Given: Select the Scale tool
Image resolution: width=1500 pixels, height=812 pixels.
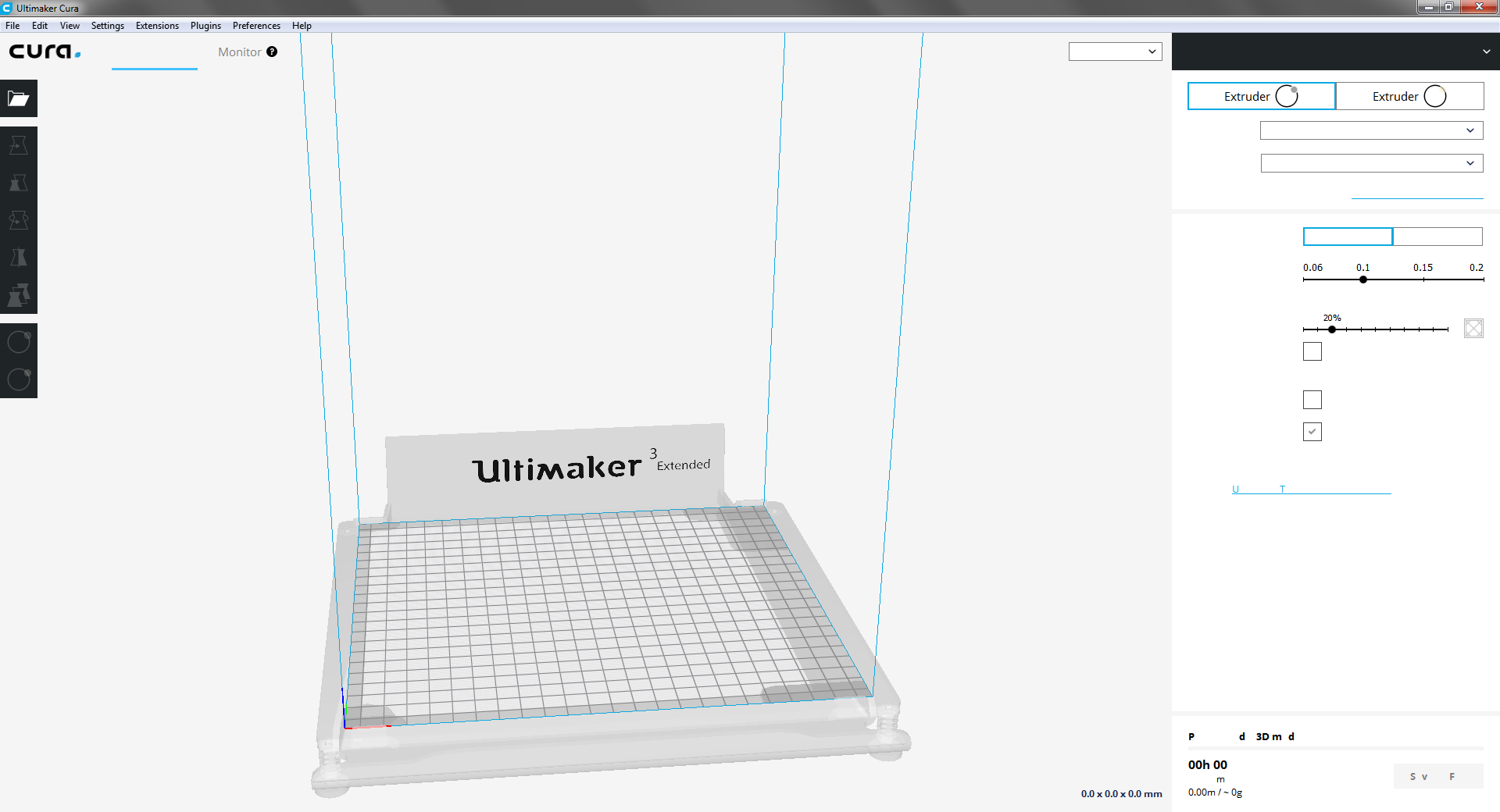Looking at the screenshot, I should point(19,183).
